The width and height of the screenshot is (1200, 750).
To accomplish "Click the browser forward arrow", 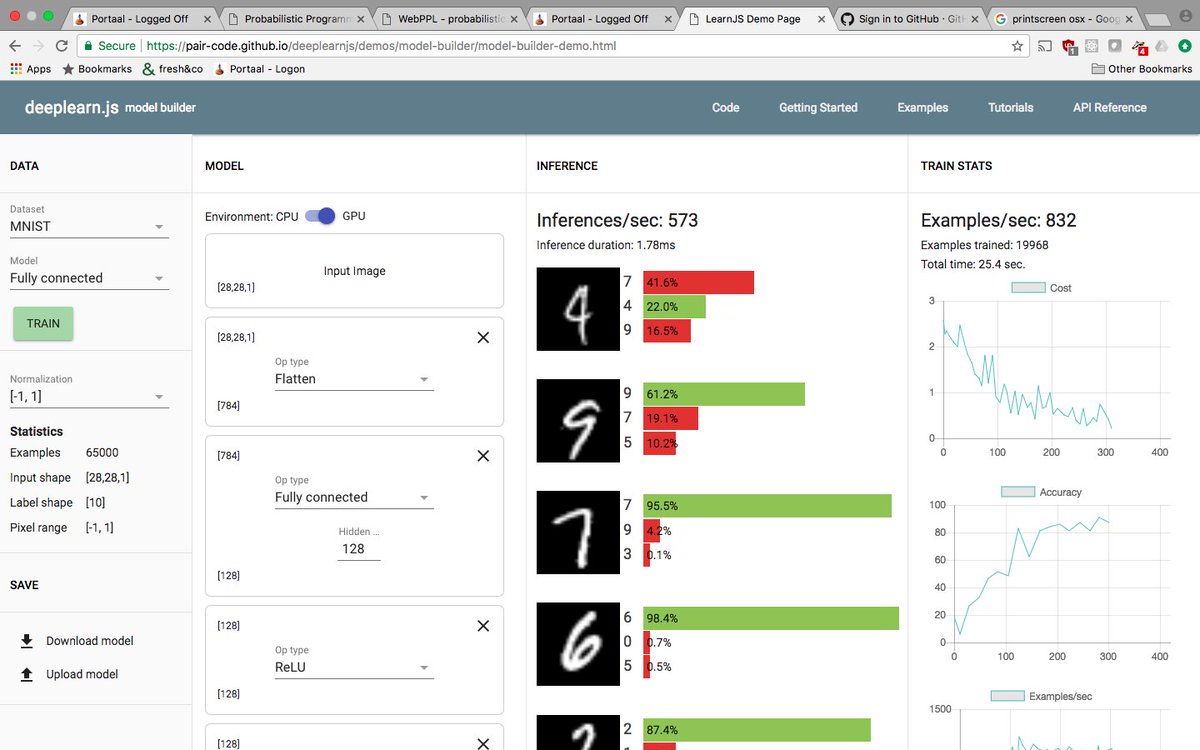I will click(39, 46).
